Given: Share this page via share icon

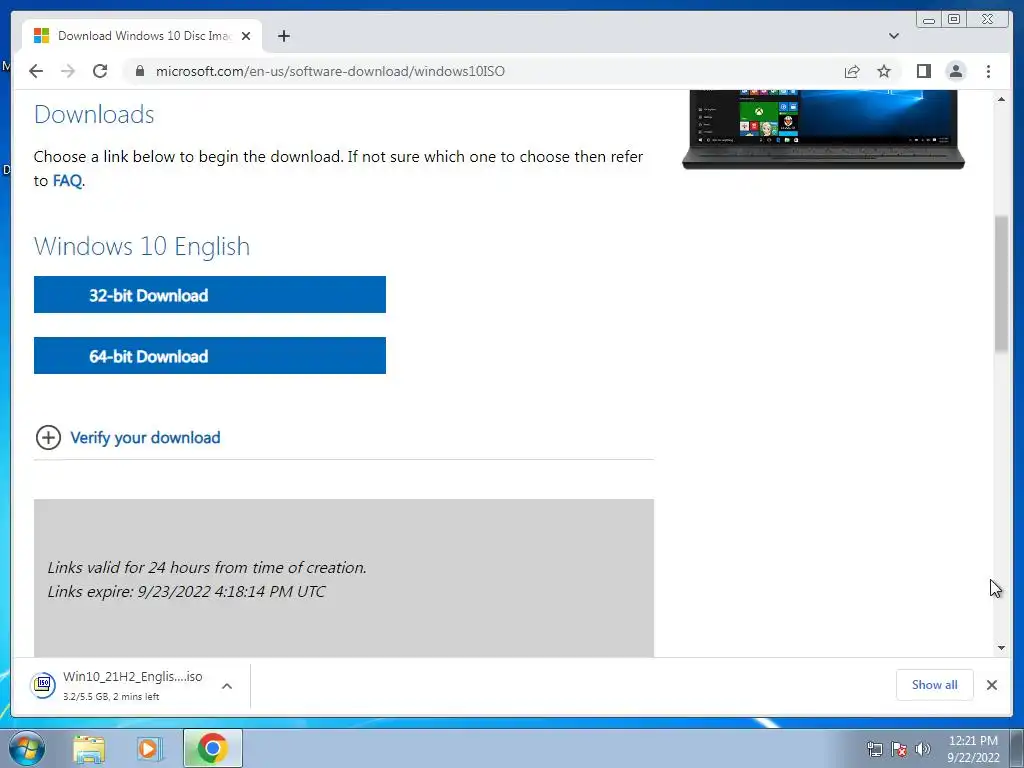Looking at the screenshot, I should pyautogui.click(x=852, y=71).
